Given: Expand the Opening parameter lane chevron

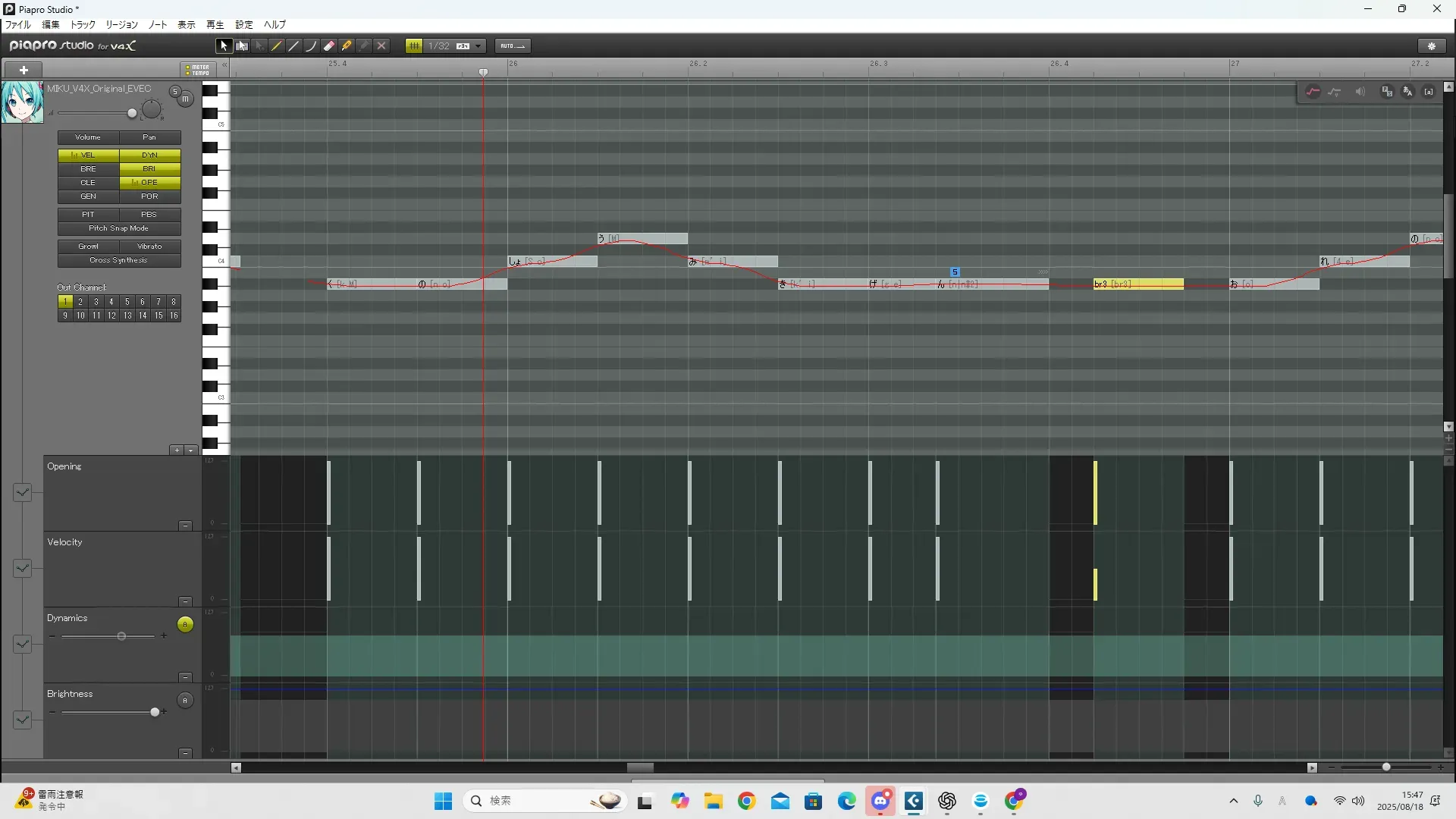Looking at the screenshot, I should coord(22,493).
